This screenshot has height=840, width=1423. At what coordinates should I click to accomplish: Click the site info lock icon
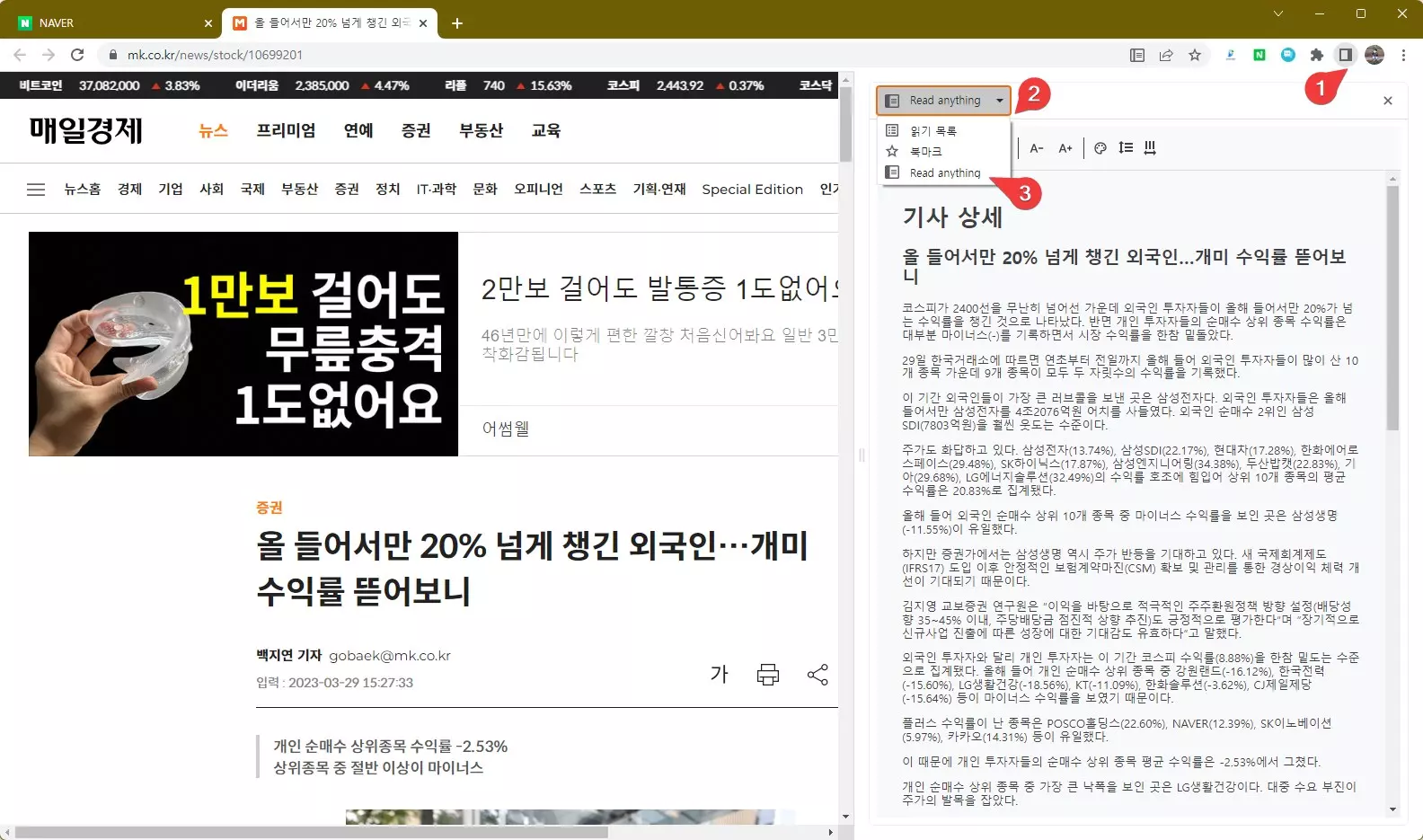click(x=113, y=55)
